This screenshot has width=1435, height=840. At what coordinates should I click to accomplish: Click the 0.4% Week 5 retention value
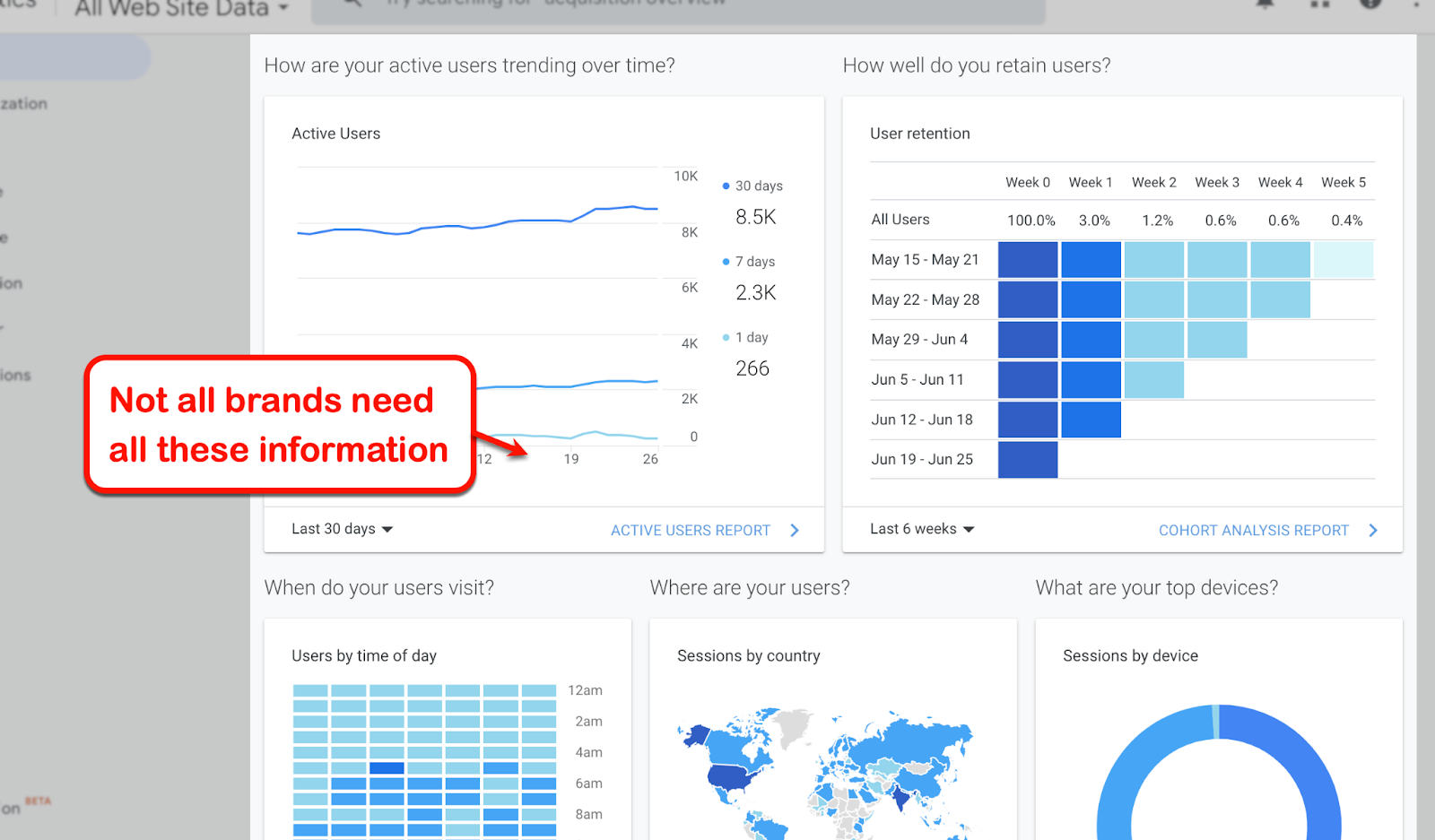[1347, 221]
